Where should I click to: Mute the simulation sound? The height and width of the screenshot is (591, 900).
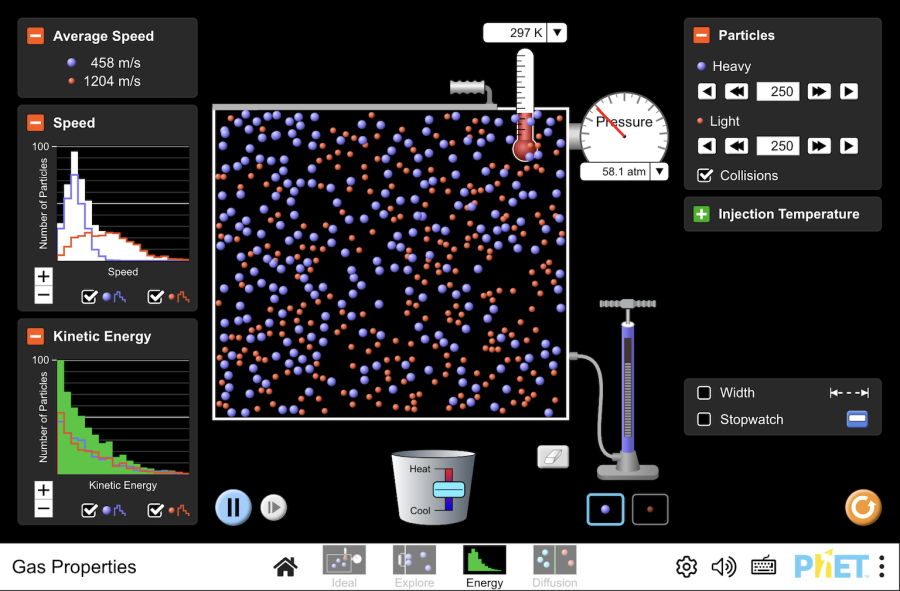(724, 567)
